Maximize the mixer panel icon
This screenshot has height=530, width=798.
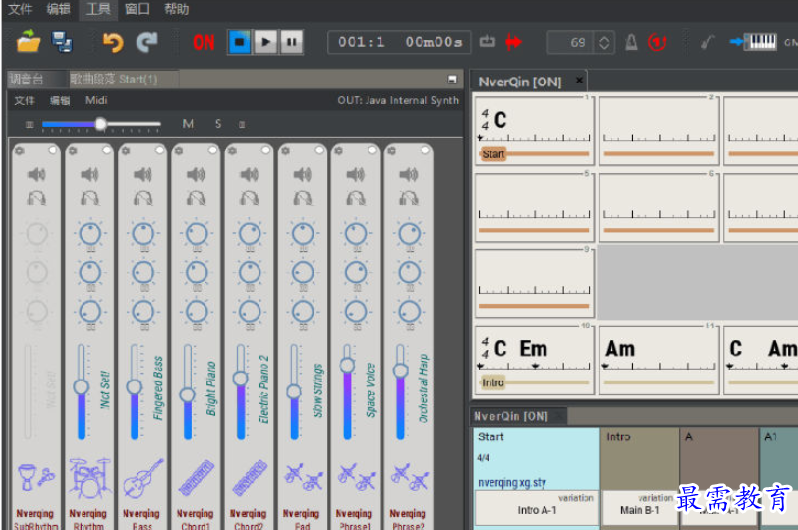point(452,79)
